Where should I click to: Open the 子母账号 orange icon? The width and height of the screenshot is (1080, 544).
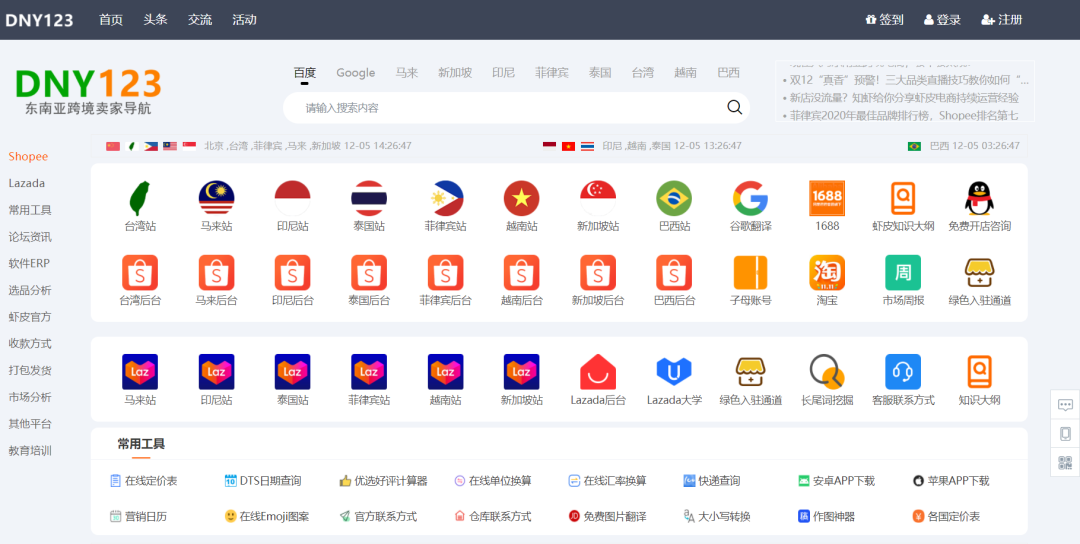pyautogui.click(x=750, y=273)
